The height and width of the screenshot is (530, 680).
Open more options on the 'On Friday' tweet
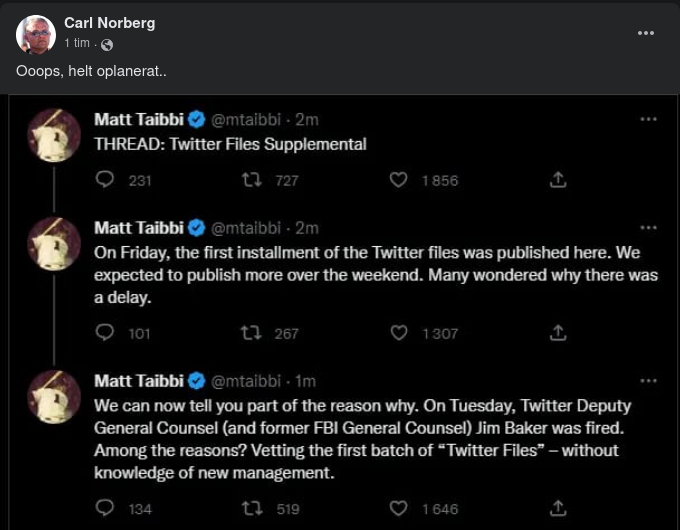648,227
